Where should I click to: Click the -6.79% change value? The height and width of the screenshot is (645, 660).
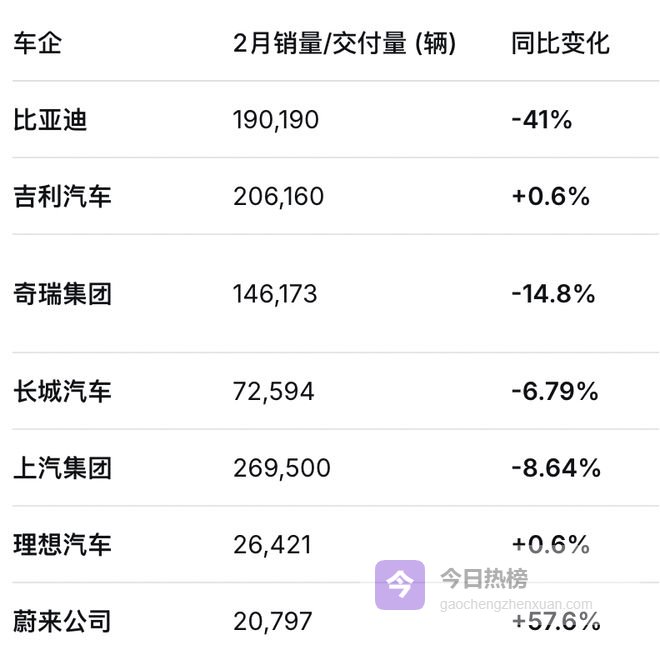555,391
